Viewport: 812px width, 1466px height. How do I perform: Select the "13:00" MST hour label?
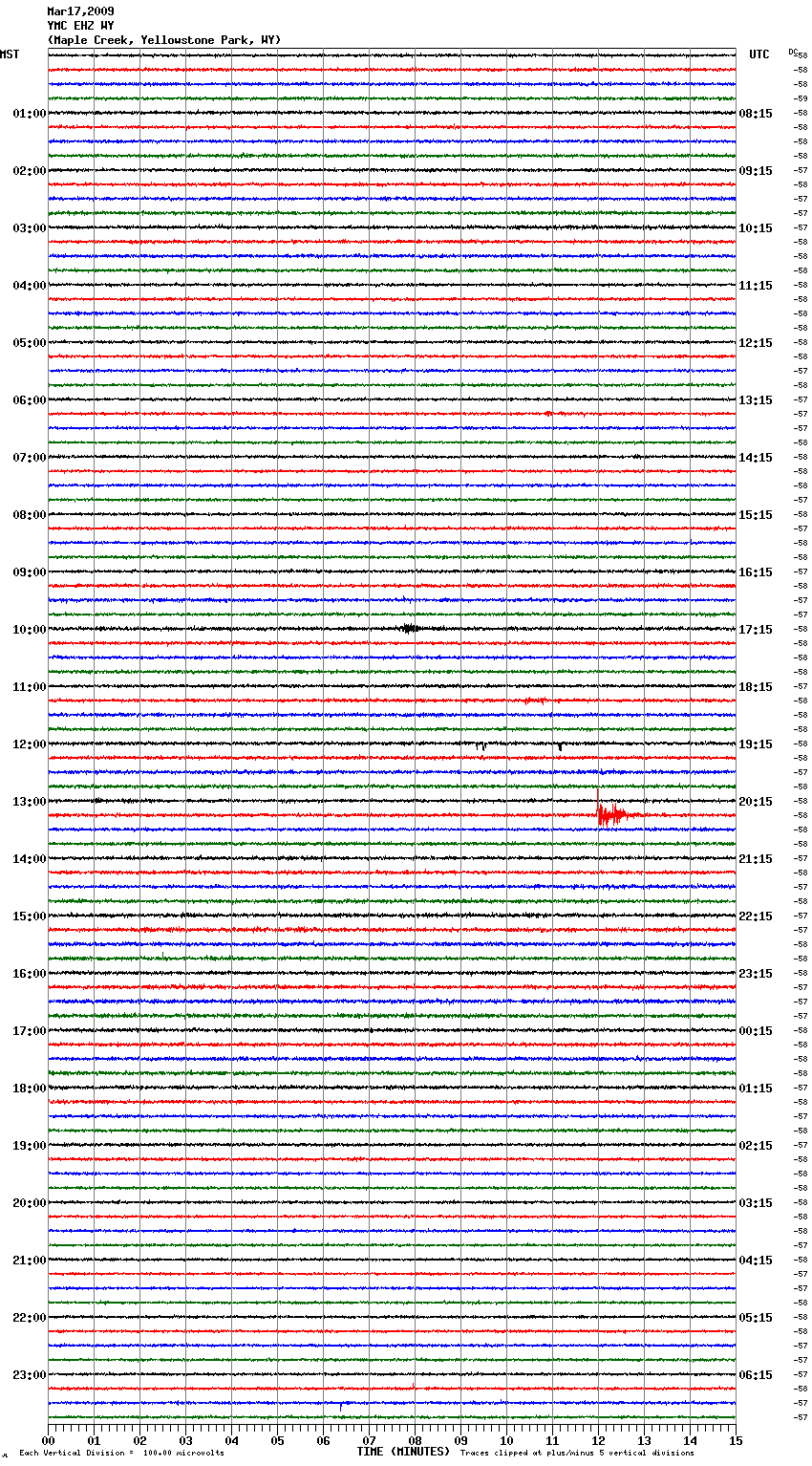click(30, 802)
